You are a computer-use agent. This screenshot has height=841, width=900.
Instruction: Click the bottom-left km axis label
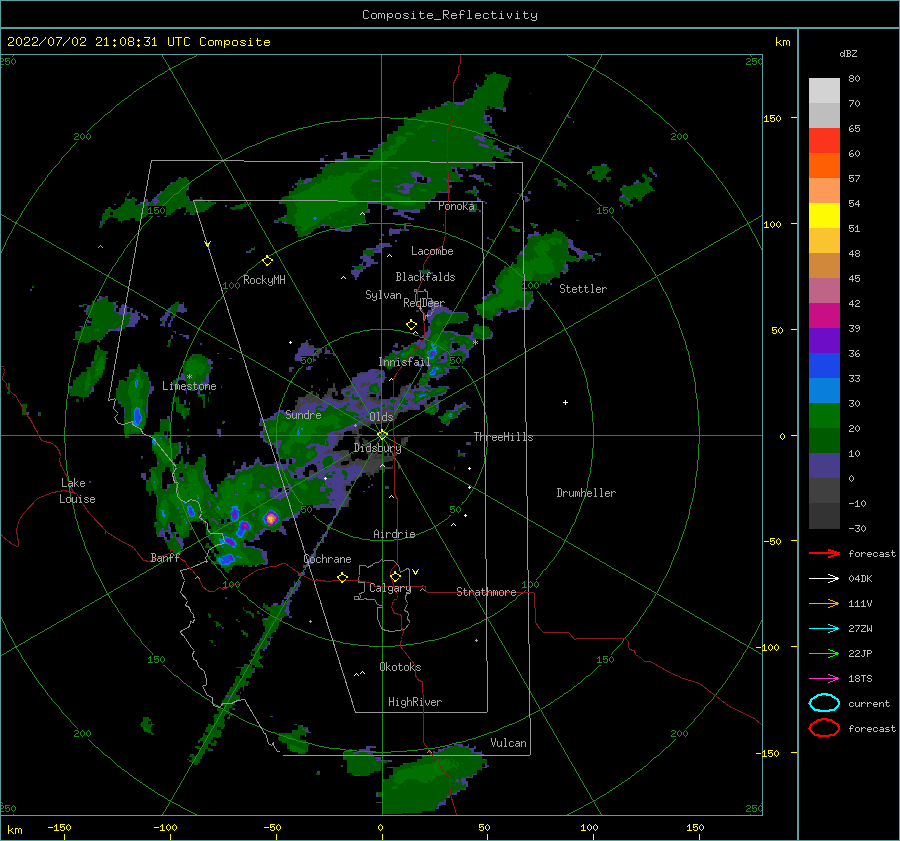click(x=14, y=830)
